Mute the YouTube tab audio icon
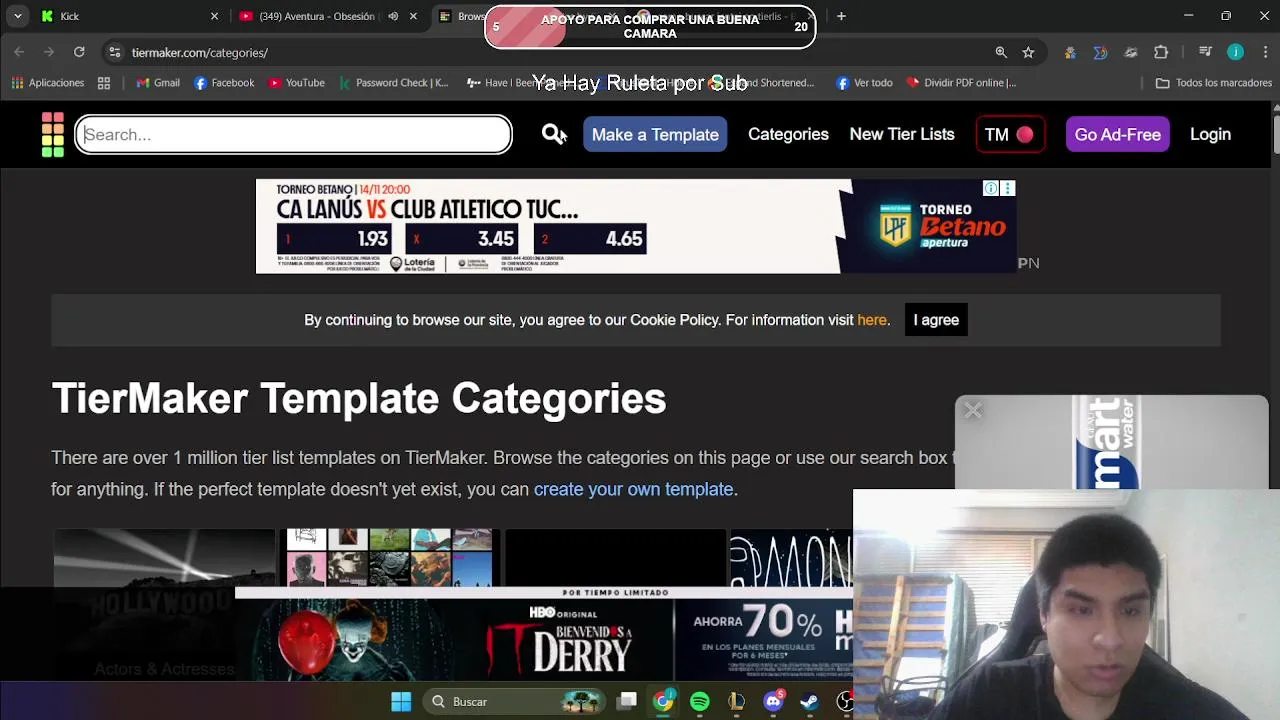 393,16
